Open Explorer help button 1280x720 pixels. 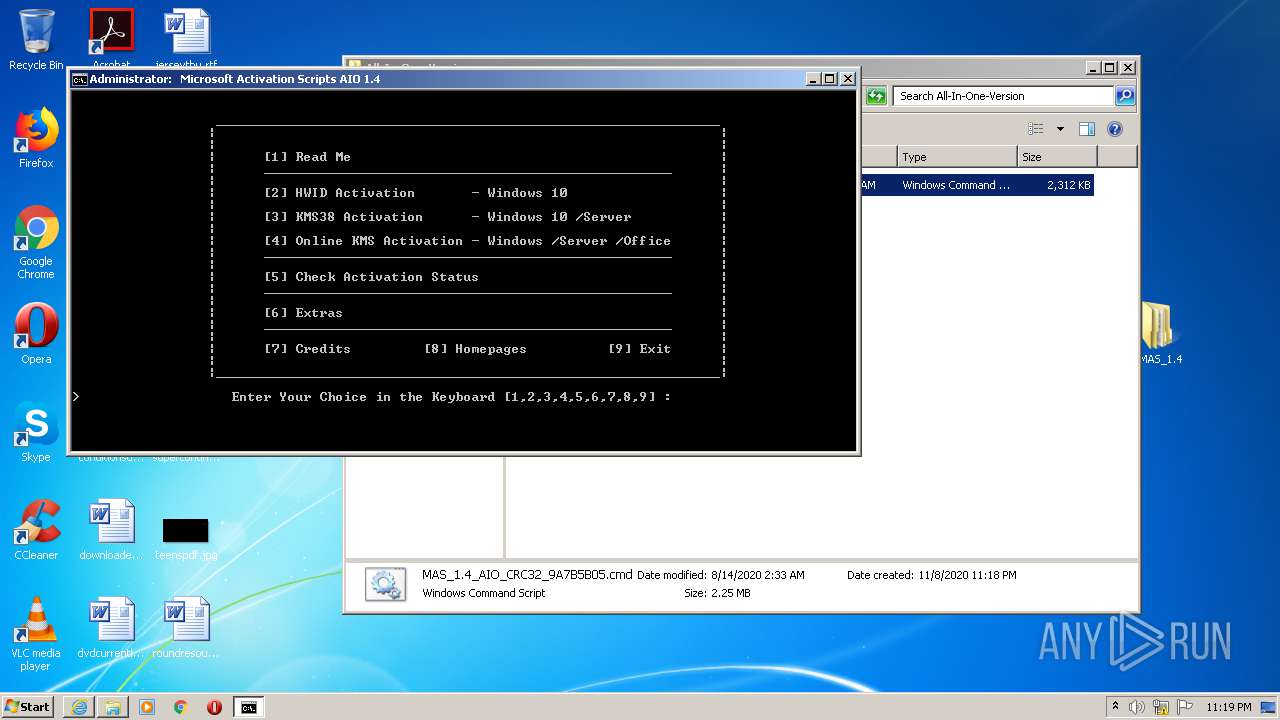(1115, 129)
